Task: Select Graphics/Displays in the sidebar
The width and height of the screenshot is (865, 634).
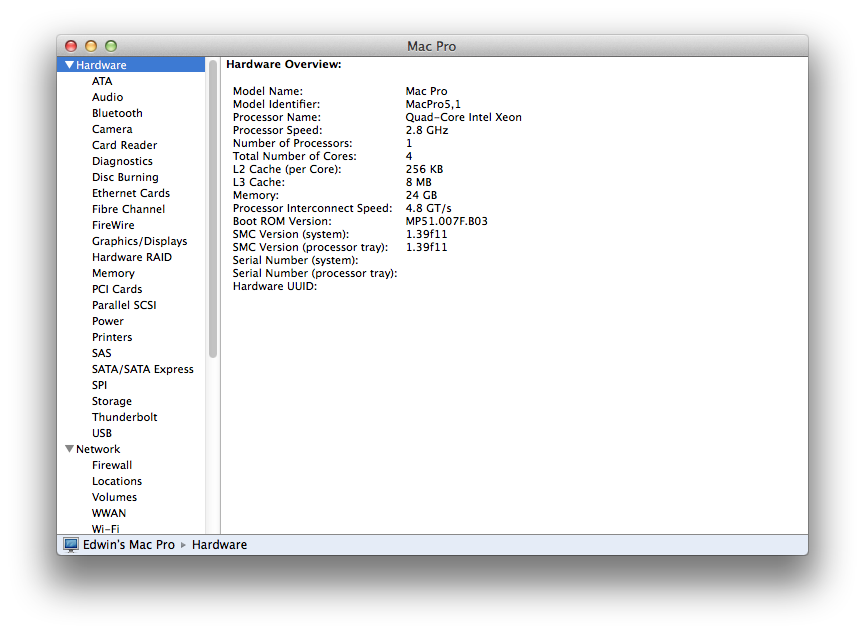Action: point(139,241)
